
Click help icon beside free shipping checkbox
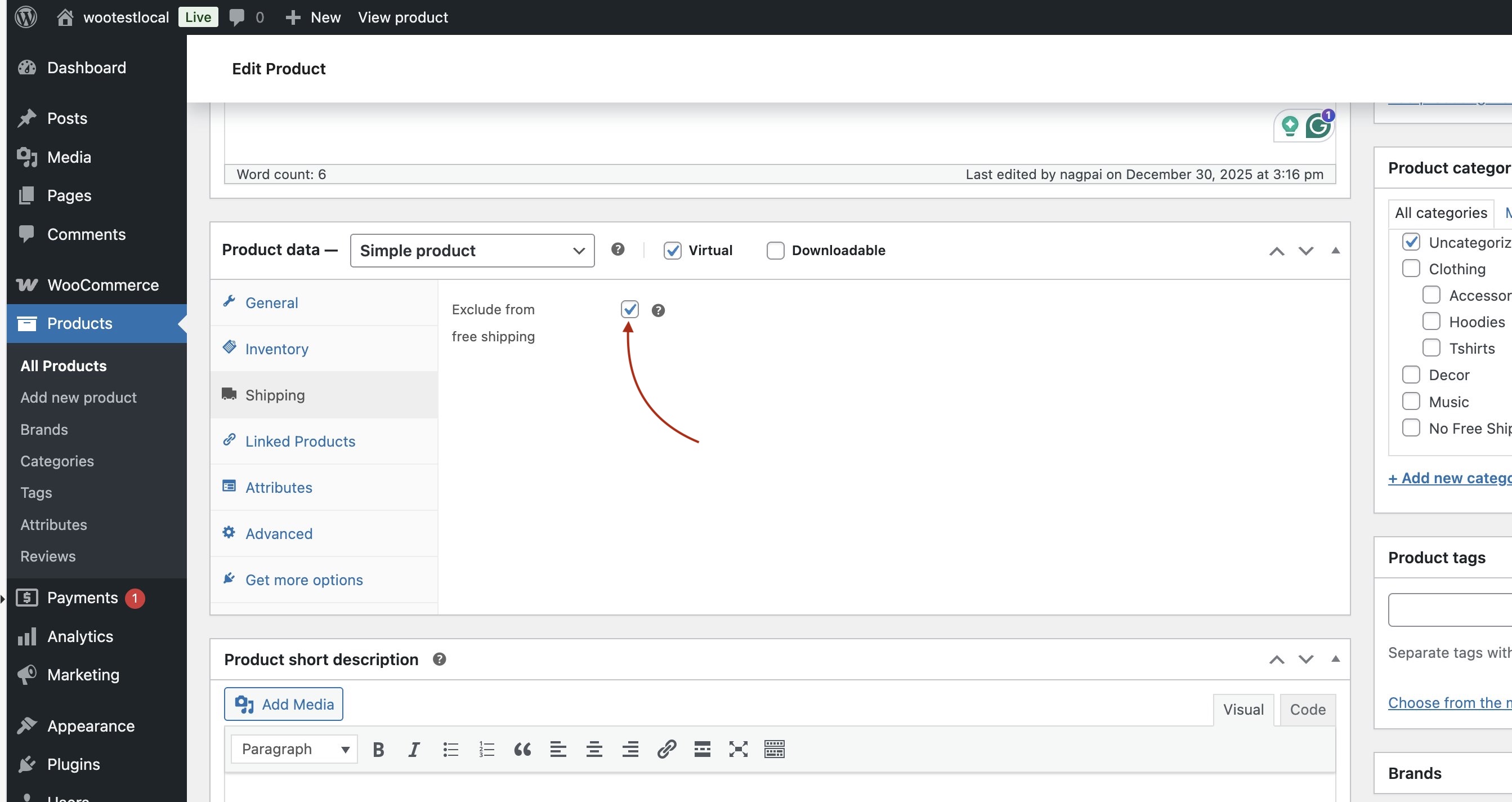pyautogui.click(x=658, y=310)
